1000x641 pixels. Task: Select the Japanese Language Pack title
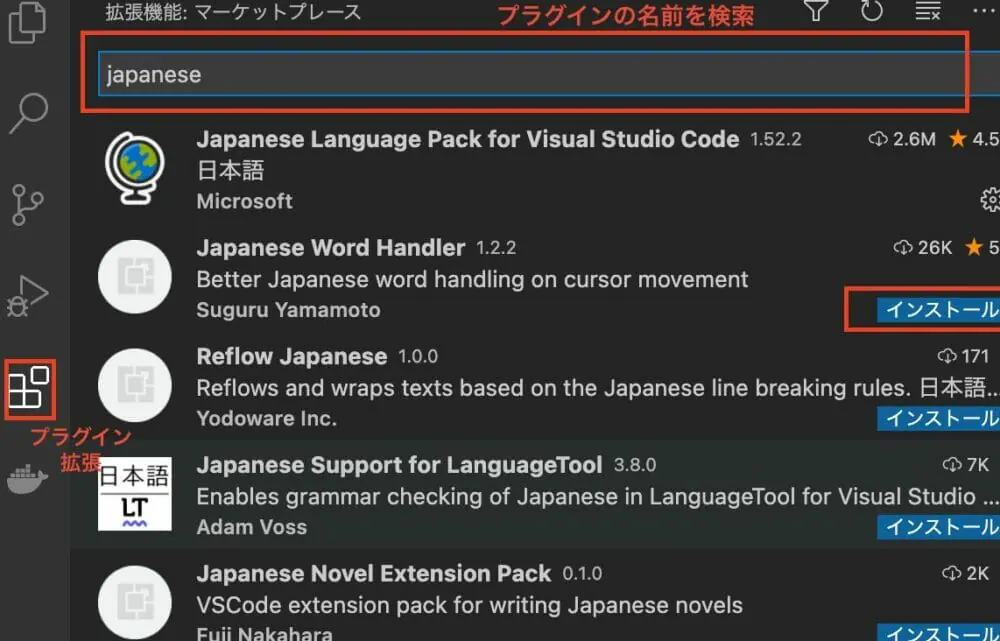coord(467,139)
